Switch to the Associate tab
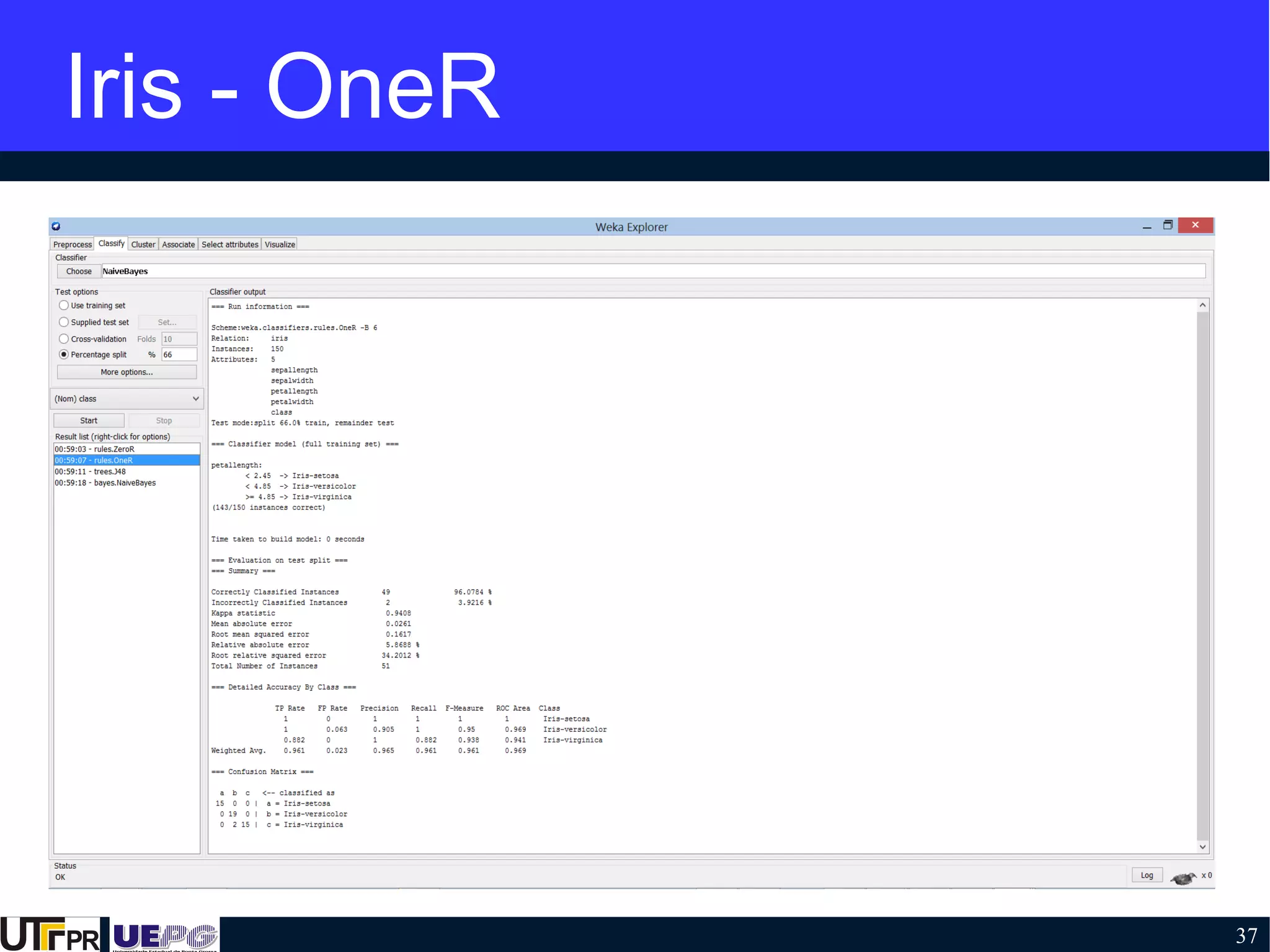This screenshot has width=1270, height=952. 179,244
